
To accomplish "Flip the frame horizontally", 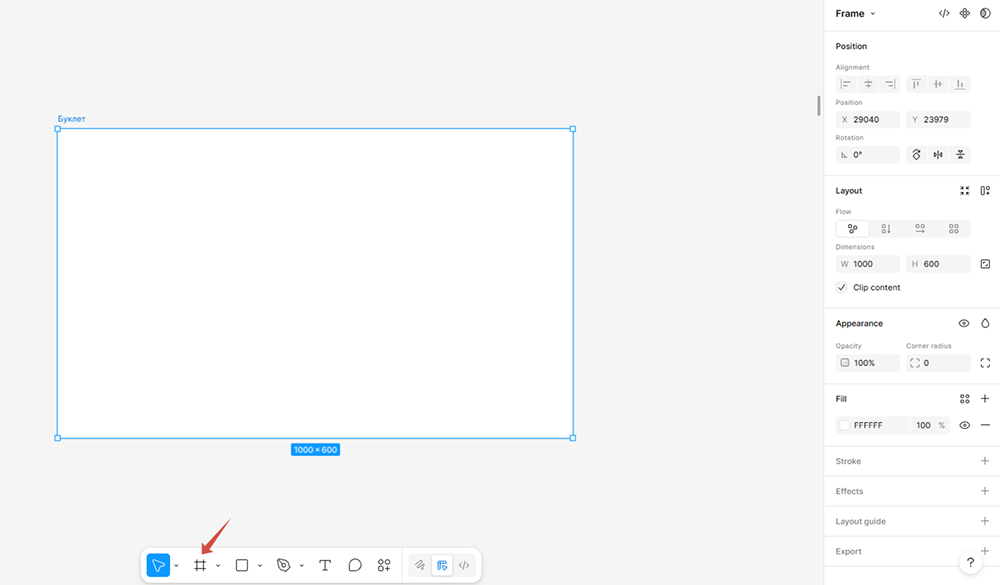I will (x=938, y=154).
